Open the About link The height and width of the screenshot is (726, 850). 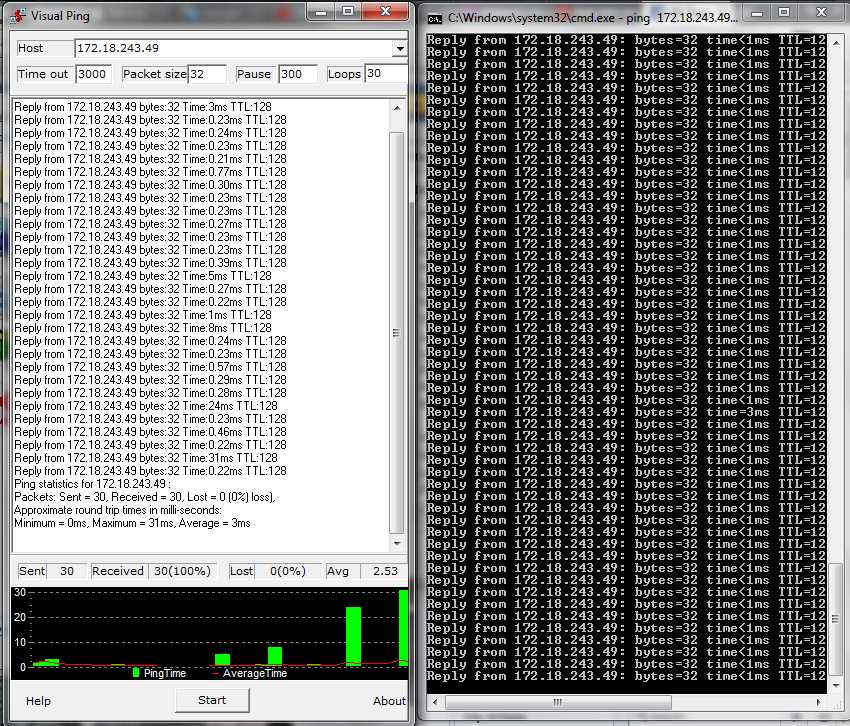(x=389, y=701)
